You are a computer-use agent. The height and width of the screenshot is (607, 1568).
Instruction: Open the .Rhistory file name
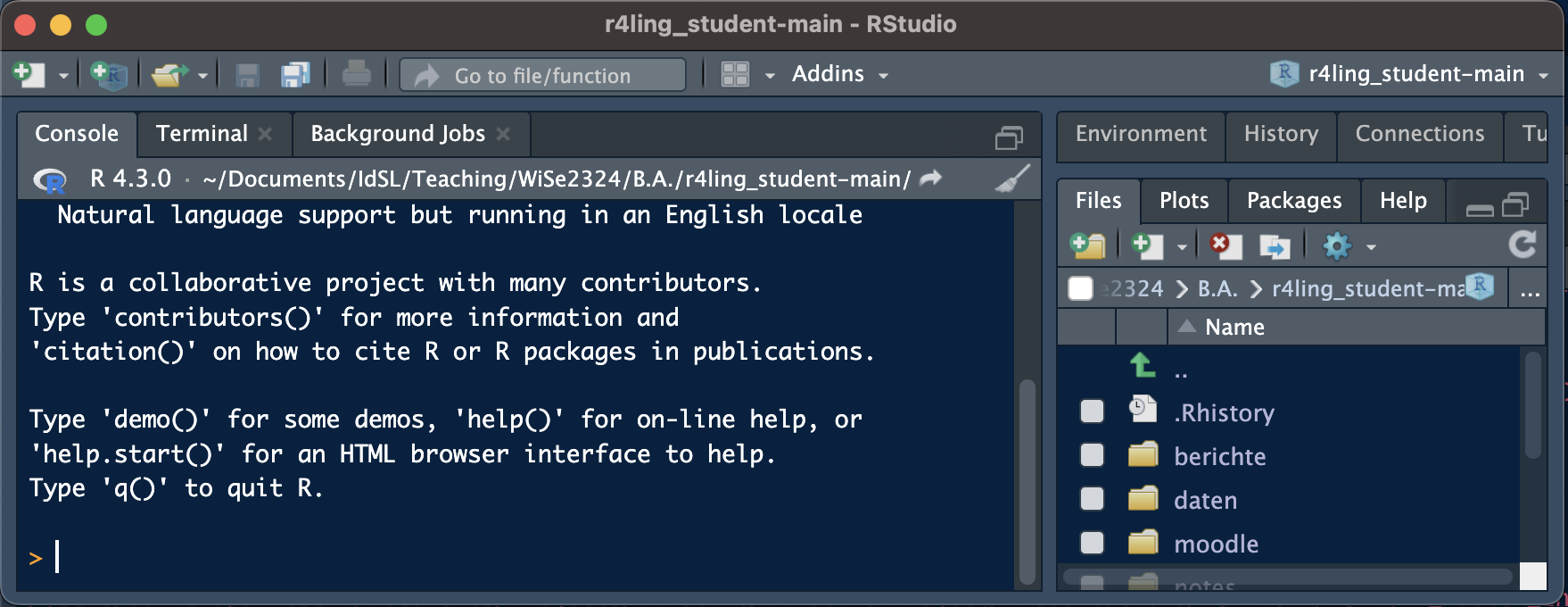click(1224, 413)
